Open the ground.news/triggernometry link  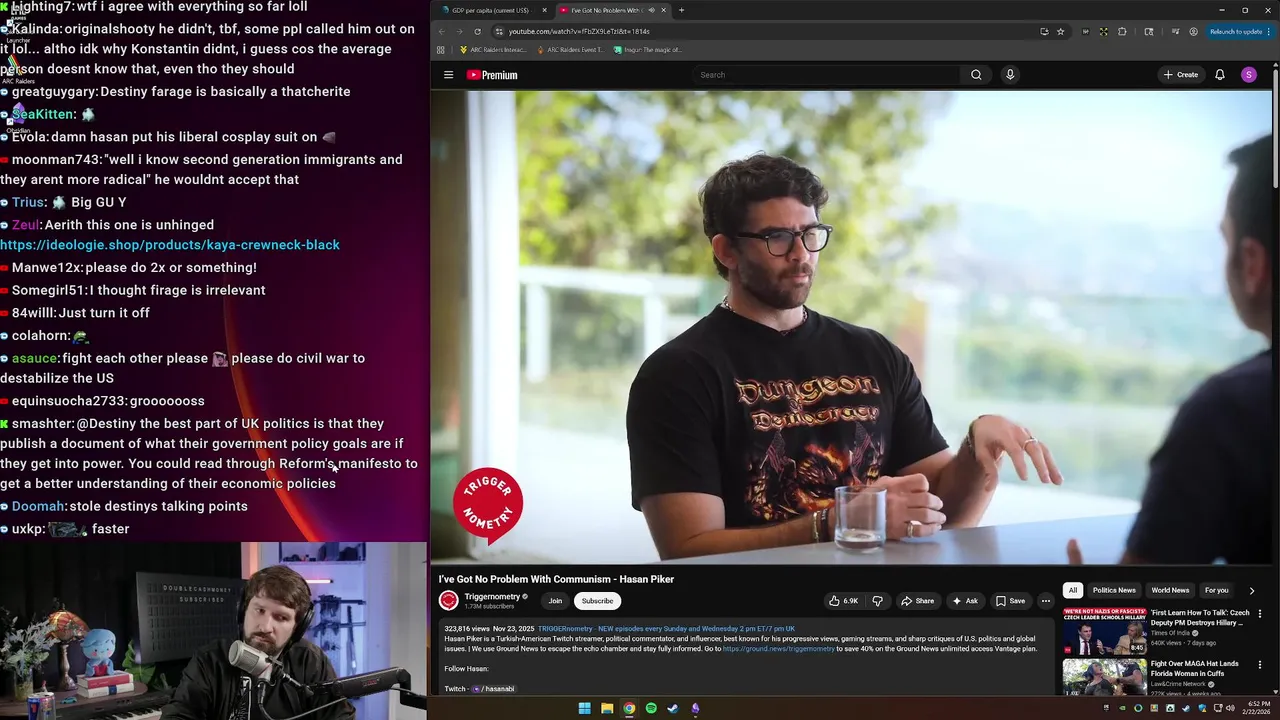(x=778, y=649)
